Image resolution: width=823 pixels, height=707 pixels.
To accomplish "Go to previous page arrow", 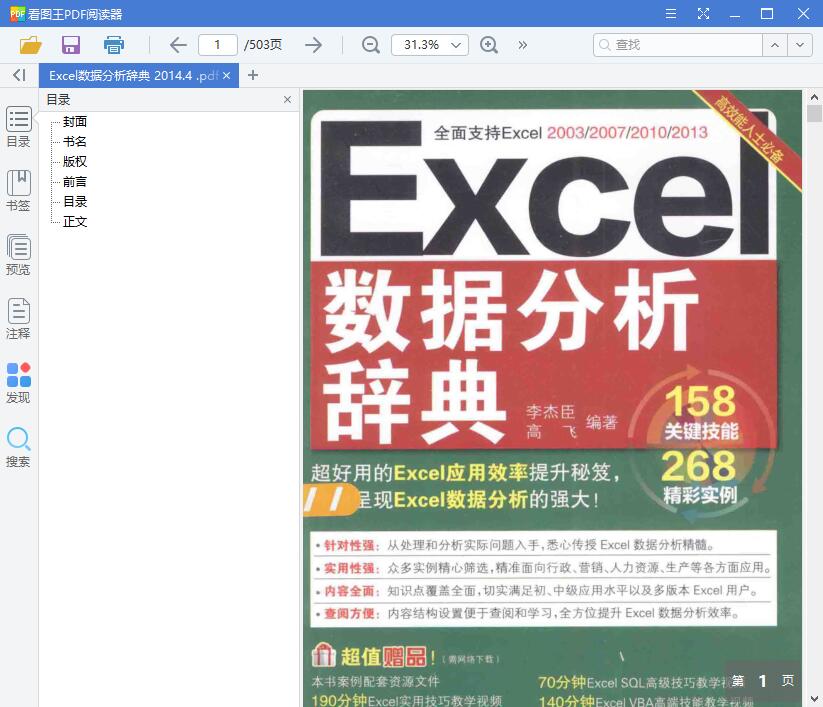I will (178, 45).
